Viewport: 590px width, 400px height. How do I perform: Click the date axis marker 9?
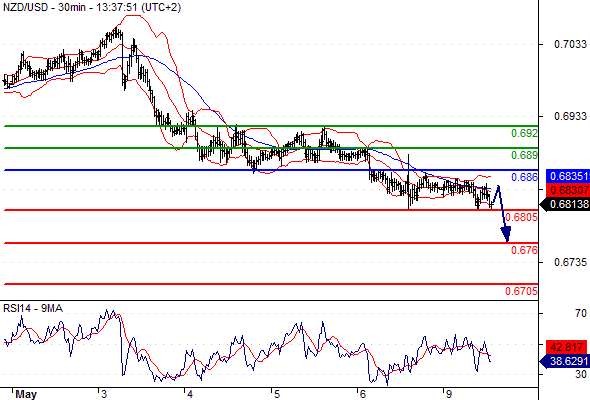click(449, 394)
